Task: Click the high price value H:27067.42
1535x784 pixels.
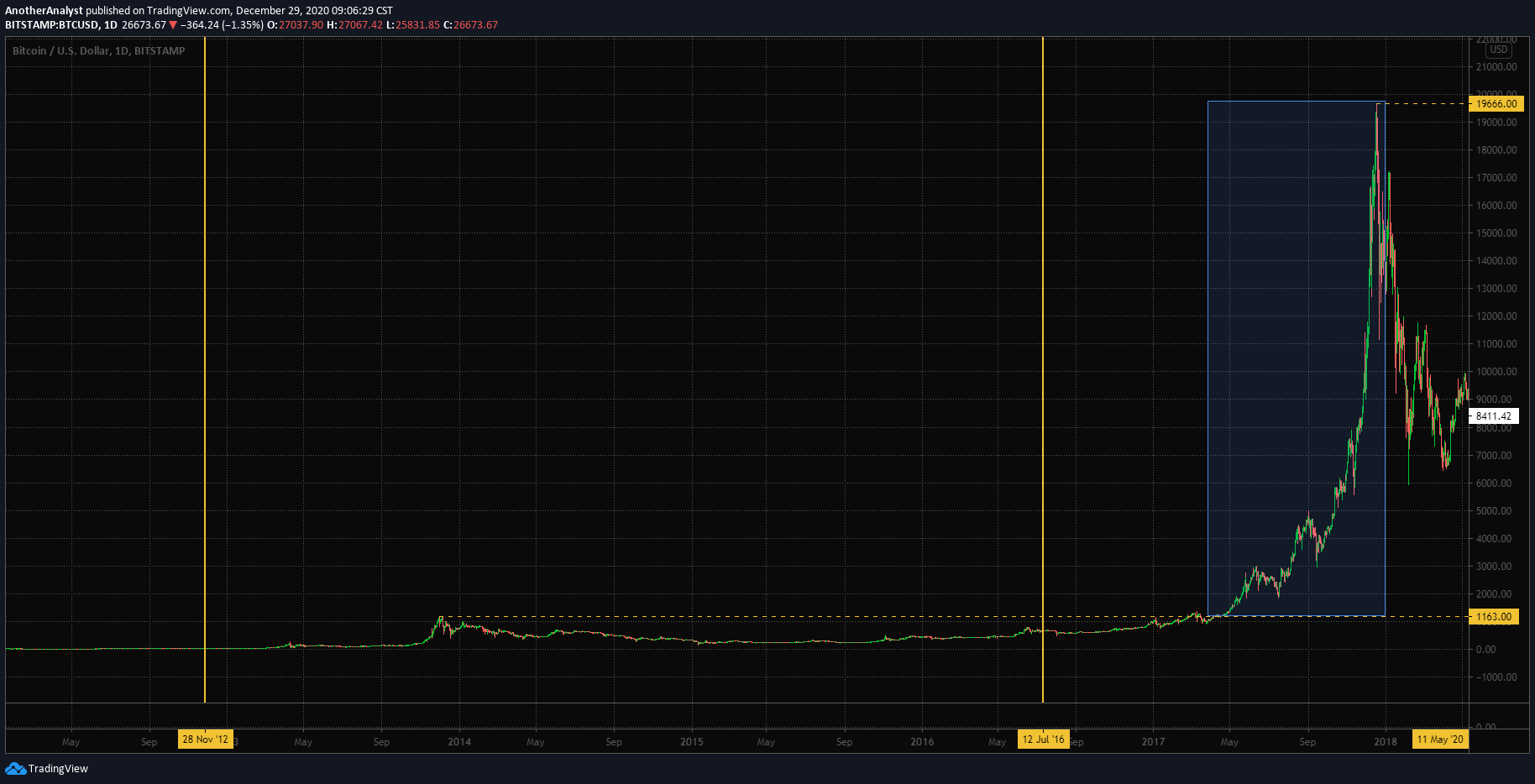Action: point(354,25)
